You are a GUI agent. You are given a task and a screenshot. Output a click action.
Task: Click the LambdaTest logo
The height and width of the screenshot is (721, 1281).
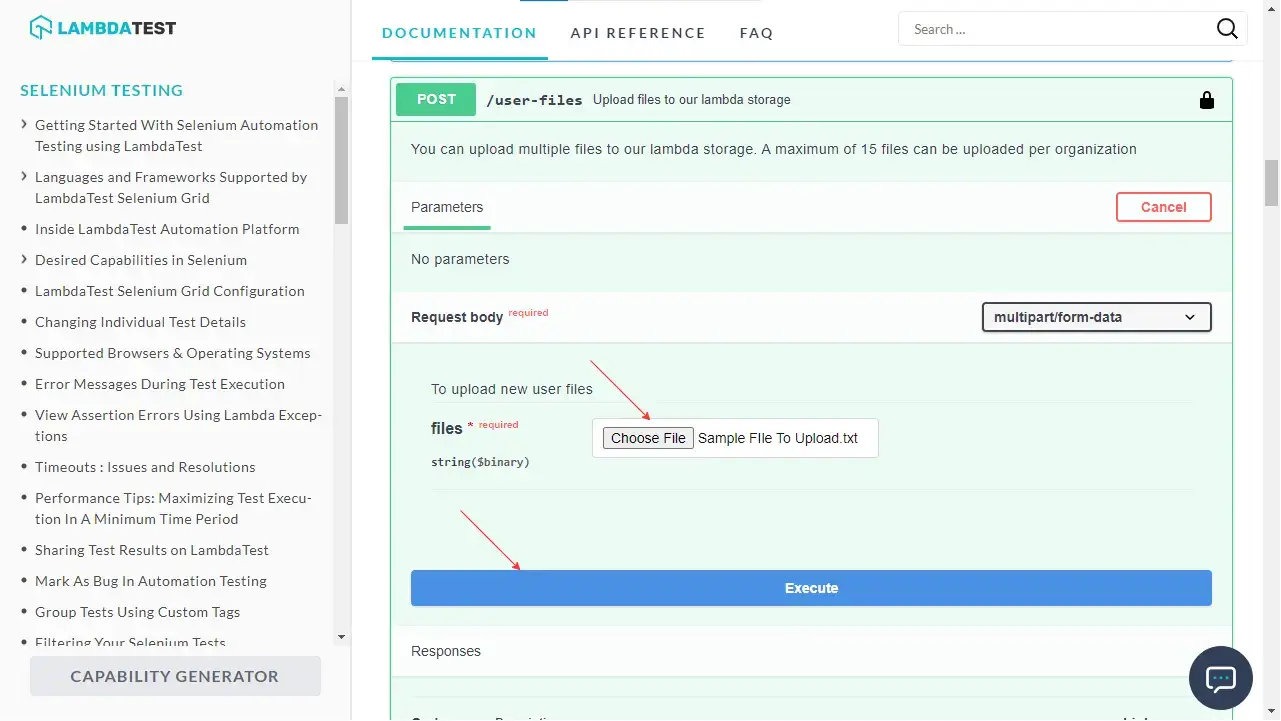[x=103, y=28]
